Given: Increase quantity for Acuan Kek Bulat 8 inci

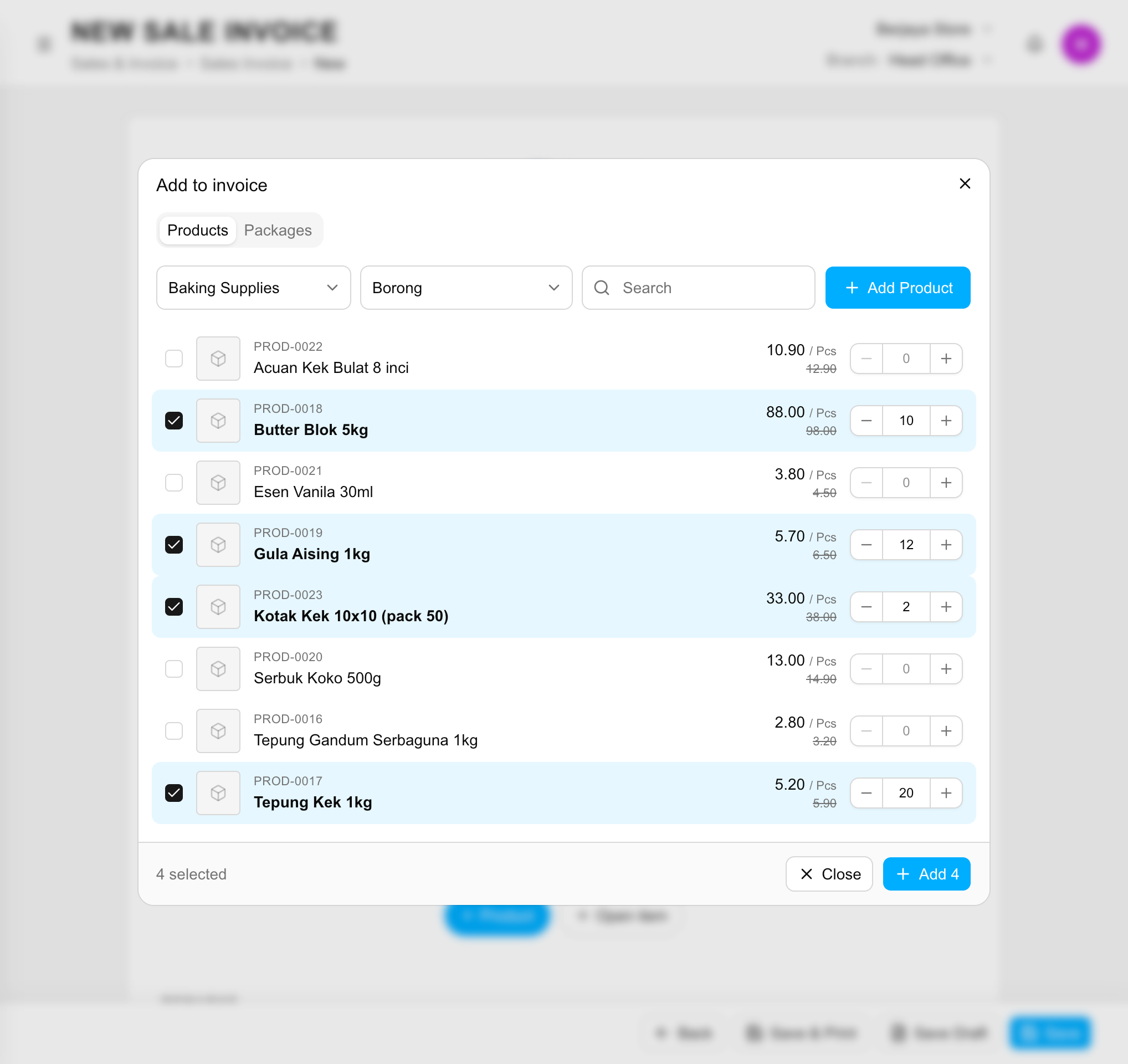Looking at the screenshot, I should coord(946,359).
